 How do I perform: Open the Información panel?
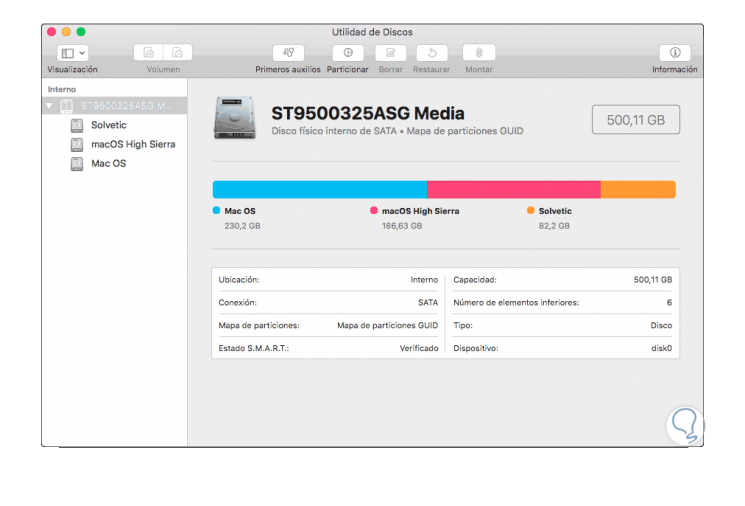[675, 52]
